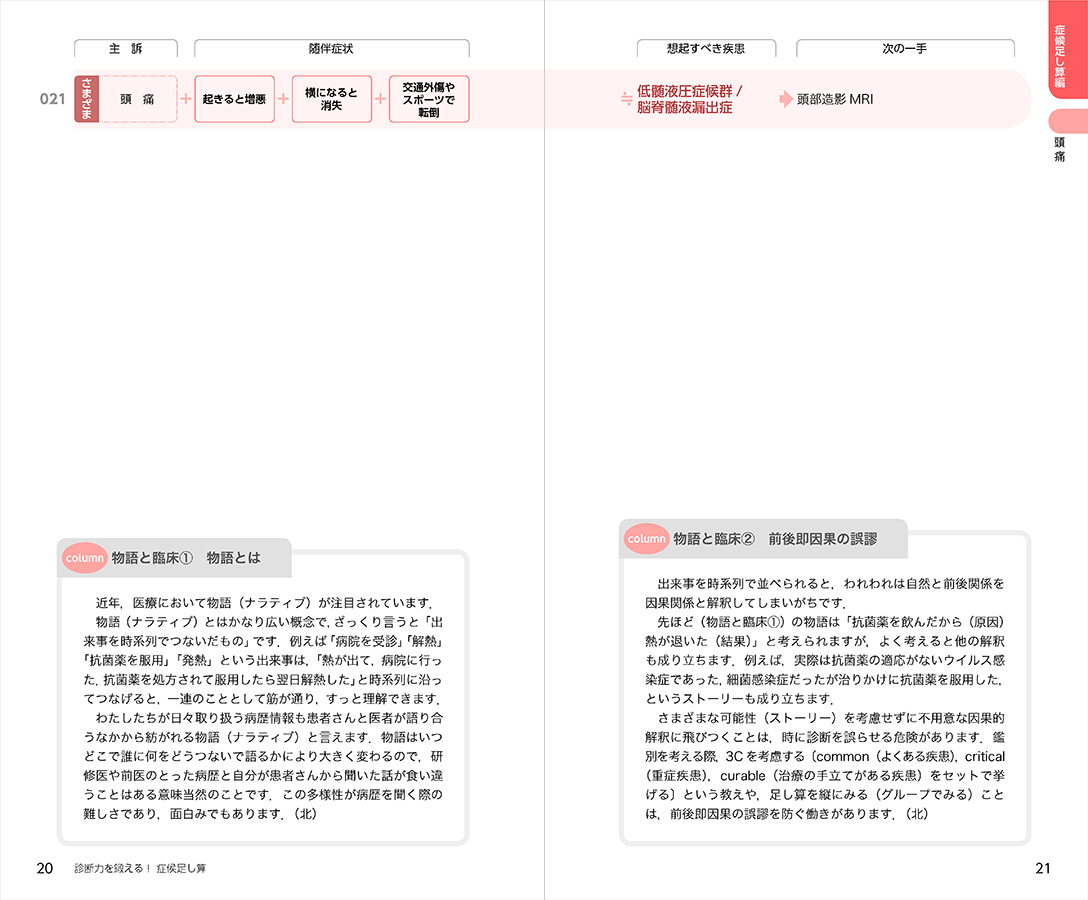Click the 頭痛 chief complaint box
The height and width of the screenshot is (900, 1088).
click(x=138, y=99)
